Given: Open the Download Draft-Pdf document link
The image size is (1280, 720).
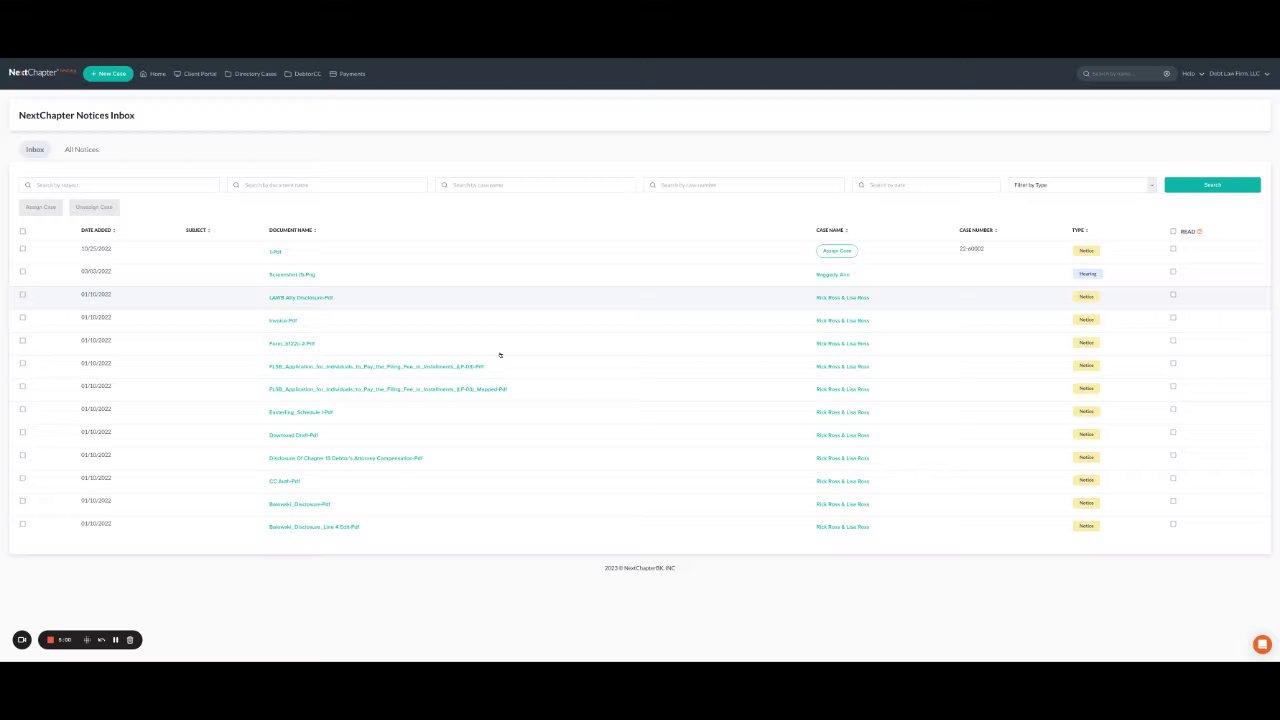Looking at the screenshot, I should [x=293, y=435].
